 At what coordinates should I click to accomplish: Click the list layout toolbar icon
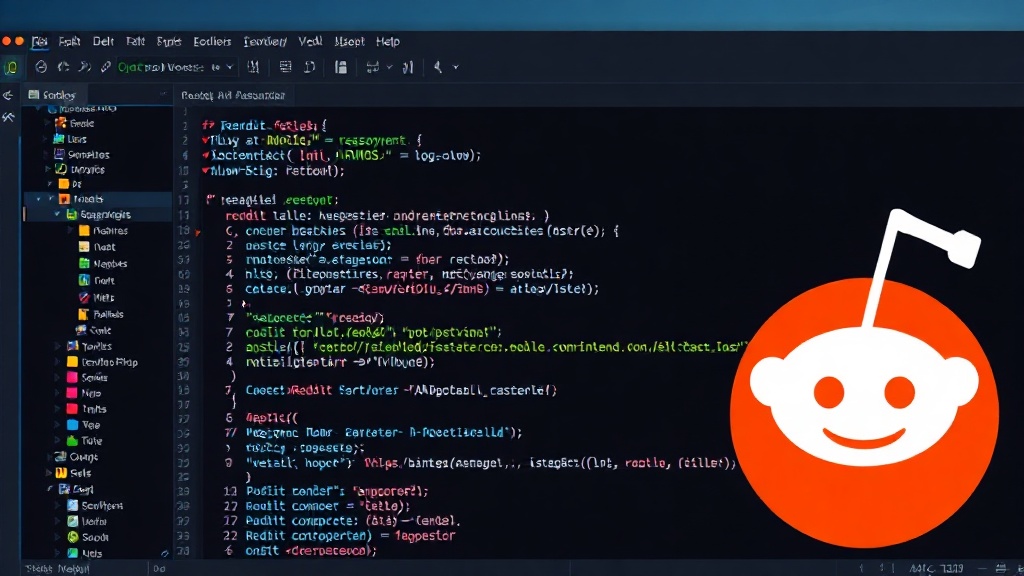(285, 67)
